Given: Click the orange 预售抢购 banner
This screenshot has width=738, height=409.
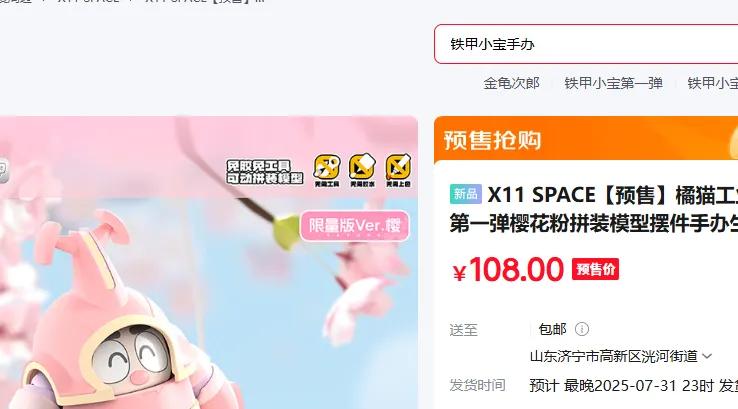Looking at the screenshot, I should [586, 139].
